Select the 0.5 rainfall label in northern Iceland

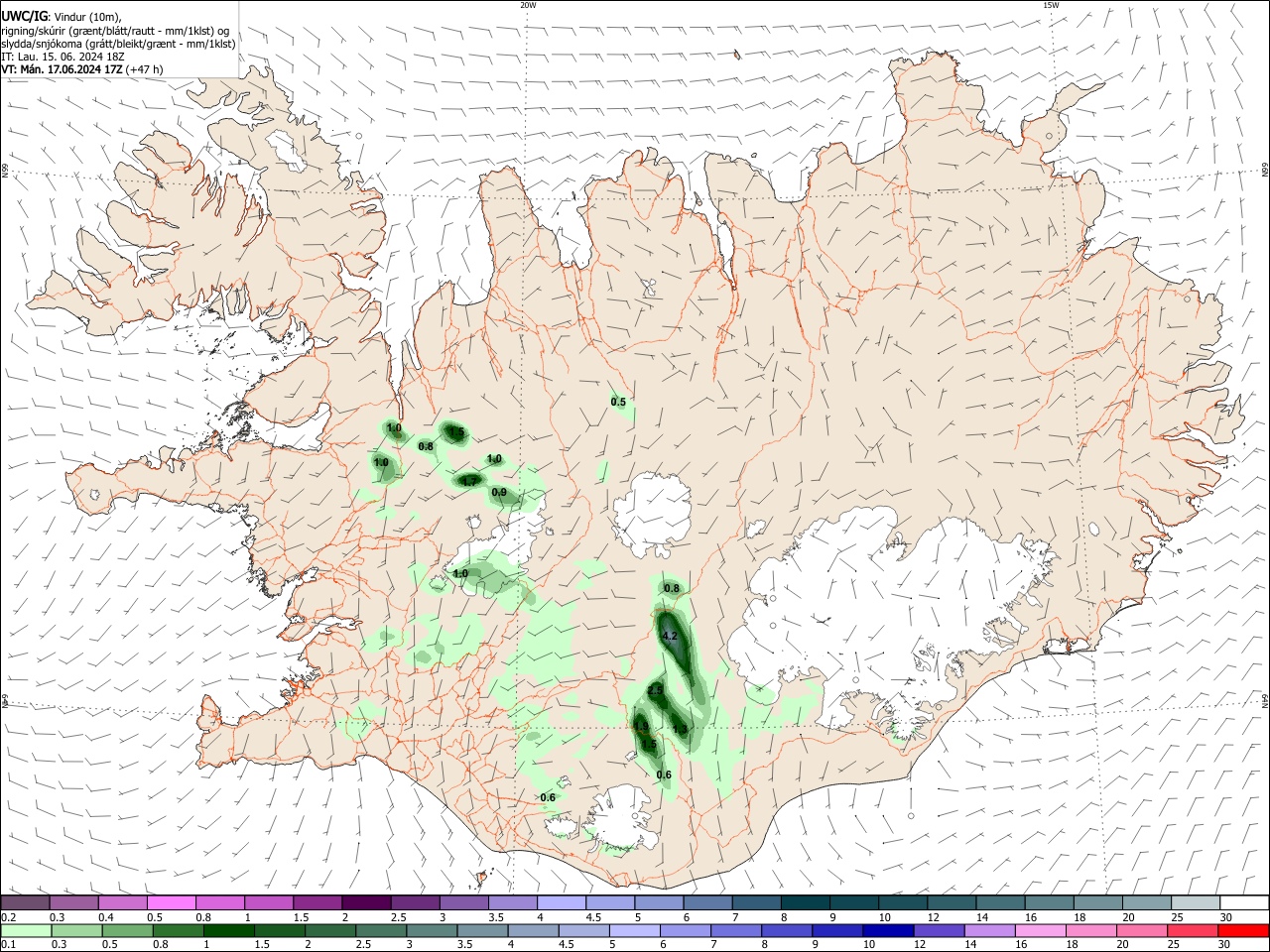pyautogui.click(x=618, y=402)
